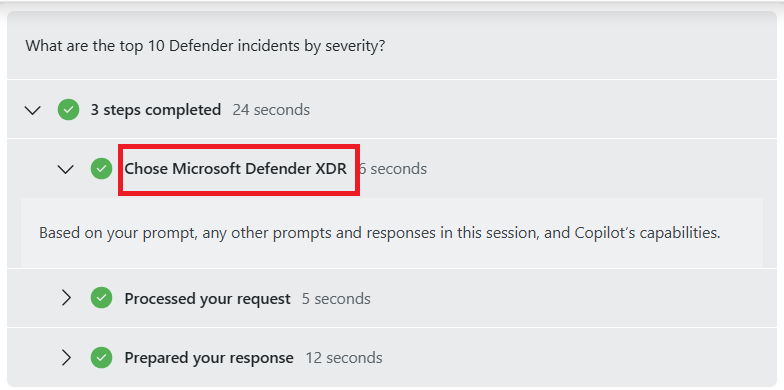Click checkmark beside Processed your request
The width and height of the screenshot is (784, 390).
tap(102, 298)
